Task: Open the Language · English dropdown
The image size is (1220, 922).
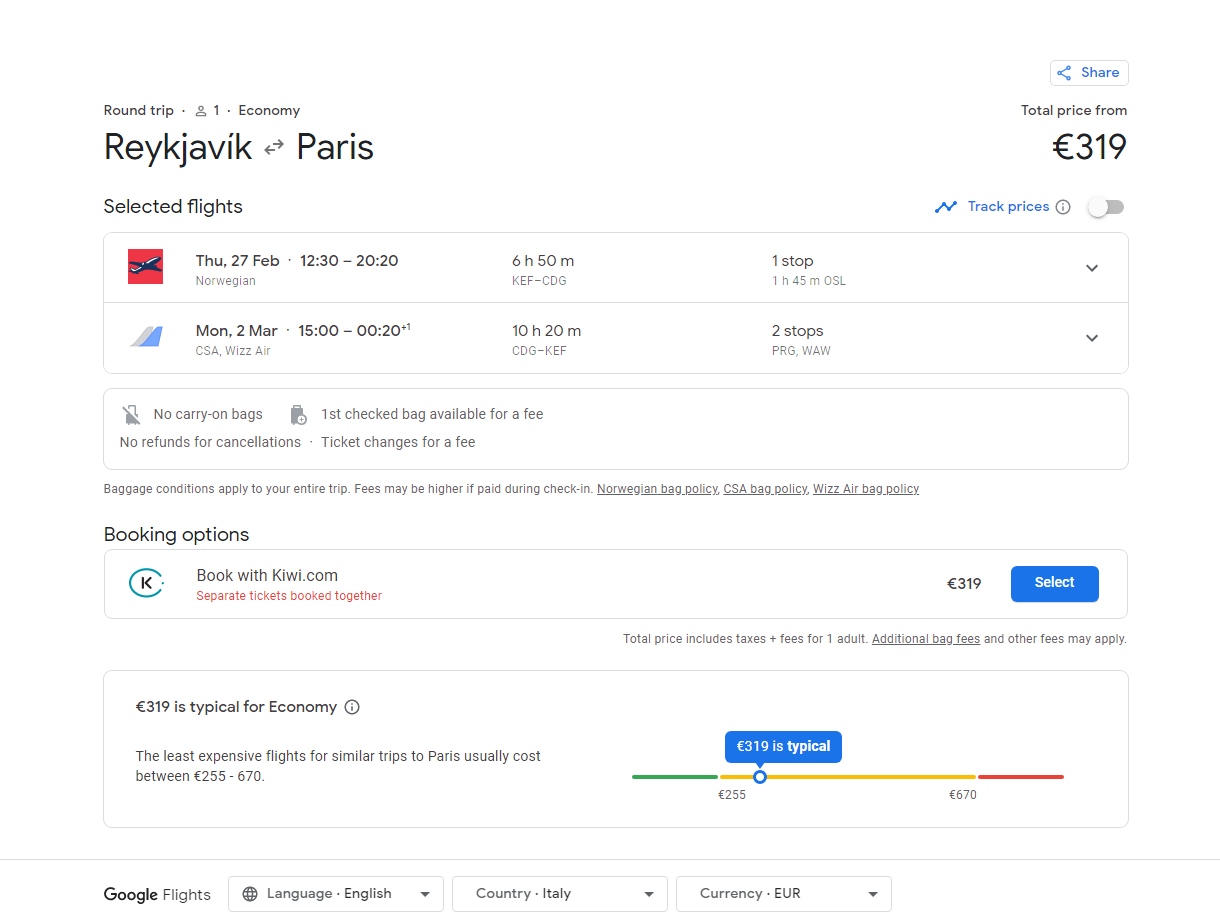Action: pyautogui.click(x=336, y=894)
